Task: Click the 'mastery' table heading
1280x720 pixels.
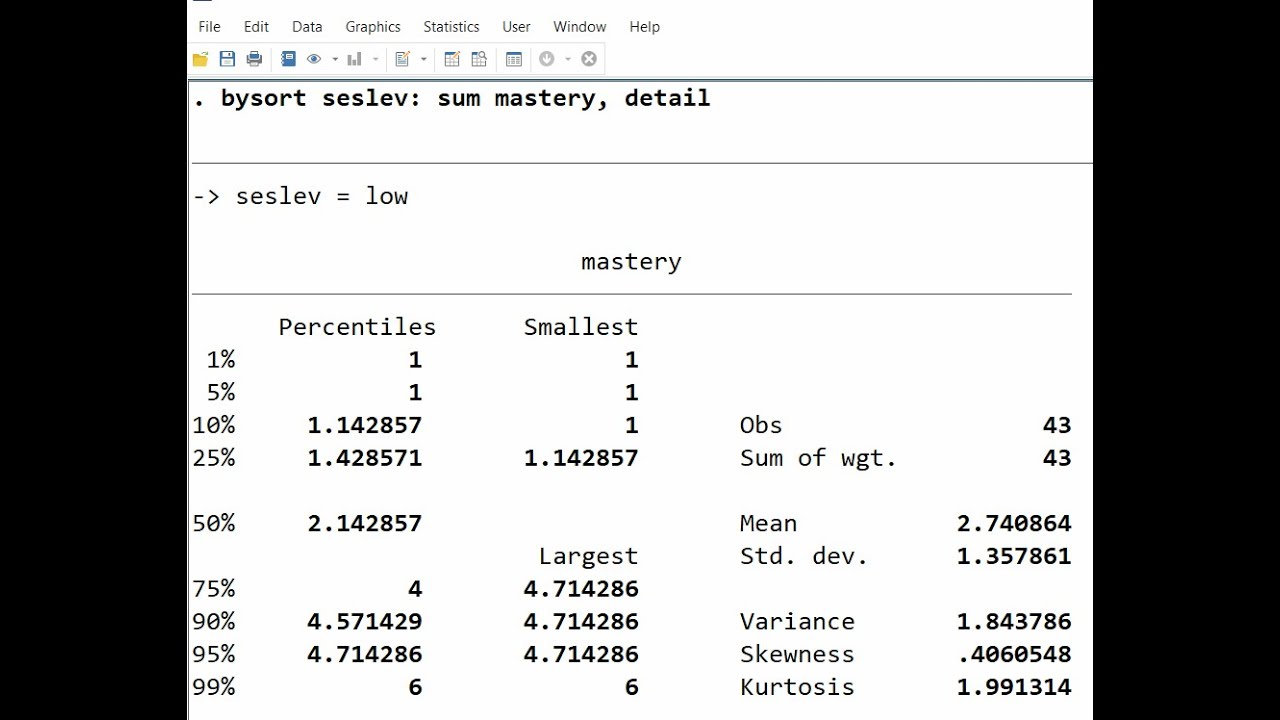Action: point(631,262)
